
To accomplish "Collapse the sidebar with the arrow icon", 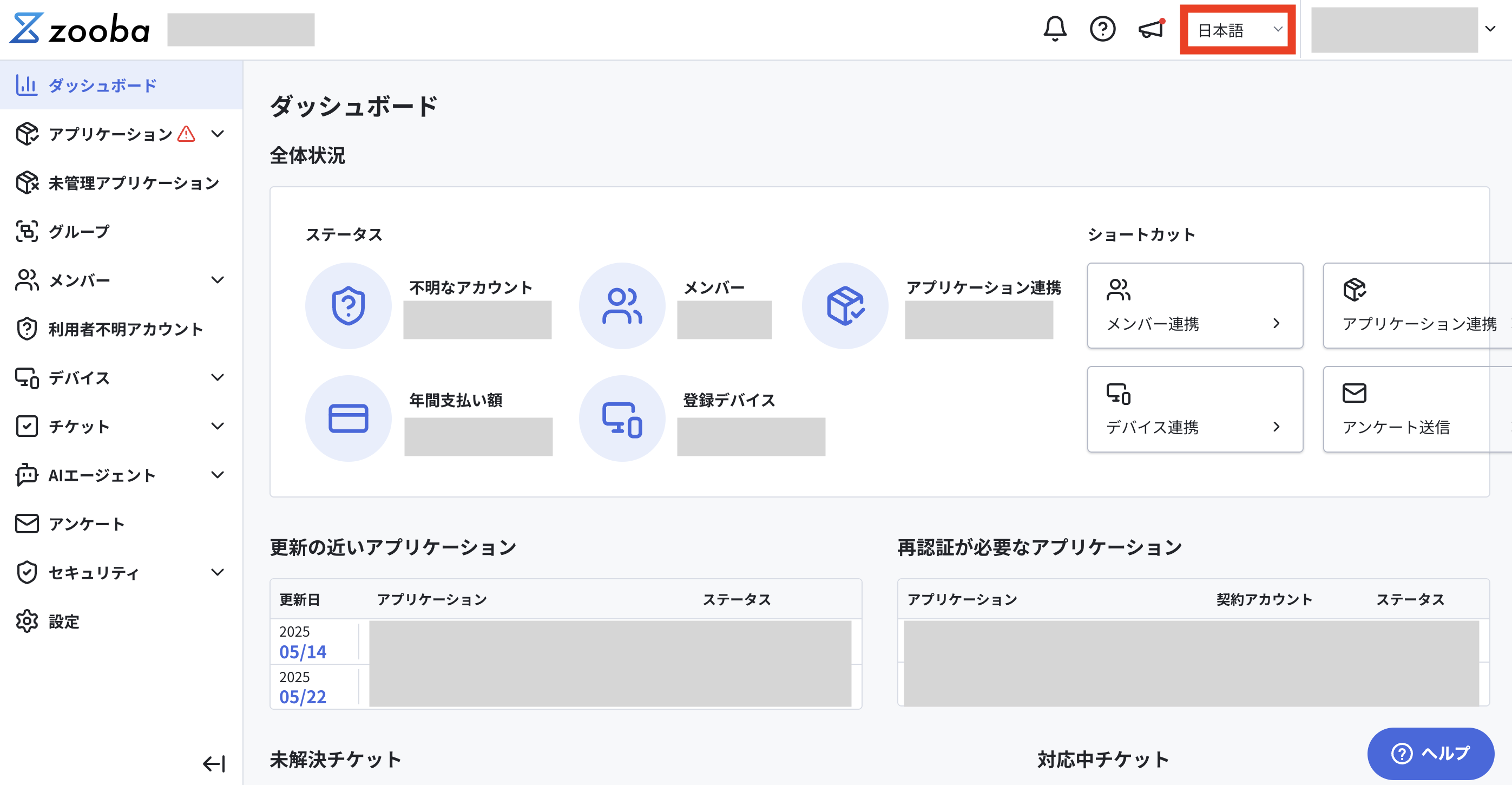I will tap(214, 763).
